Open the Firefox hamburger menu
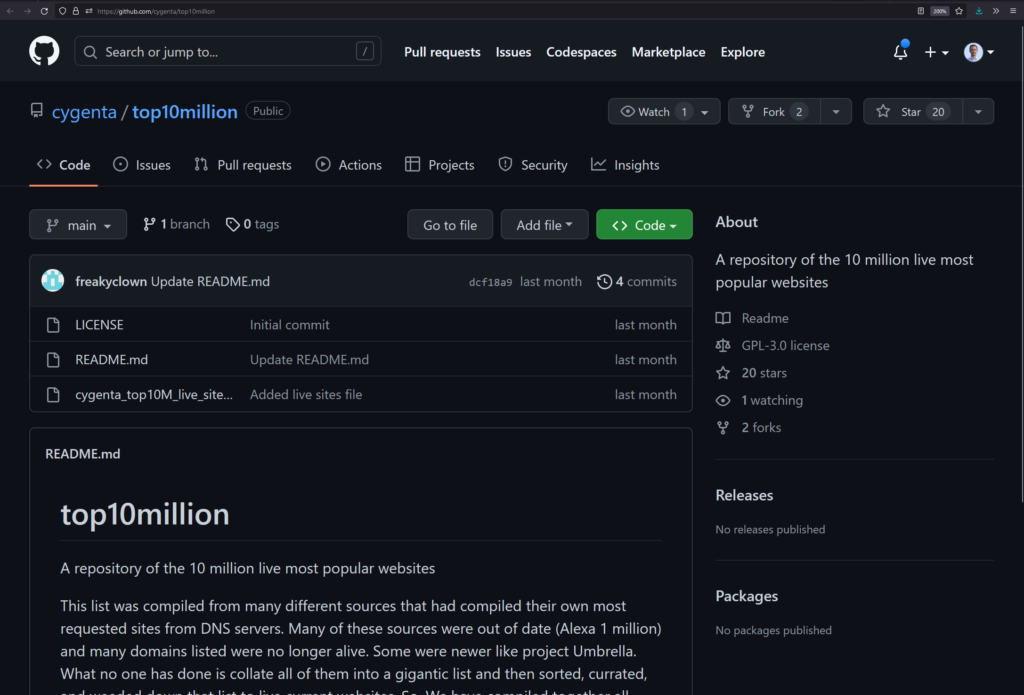The width and height of the screenshot is (1024, 695). point(1013,11)
